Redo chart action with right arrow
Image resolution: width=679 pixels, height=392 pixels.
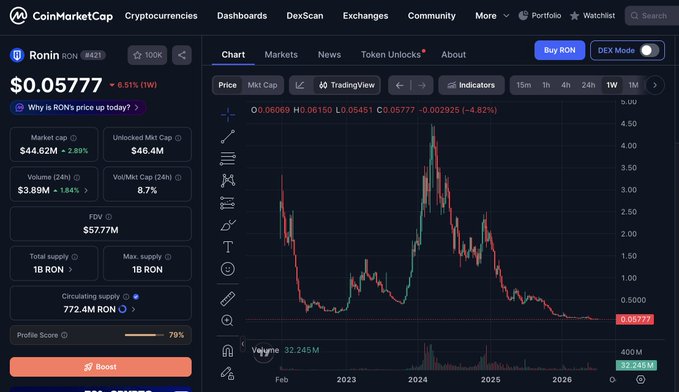point(422,85)
